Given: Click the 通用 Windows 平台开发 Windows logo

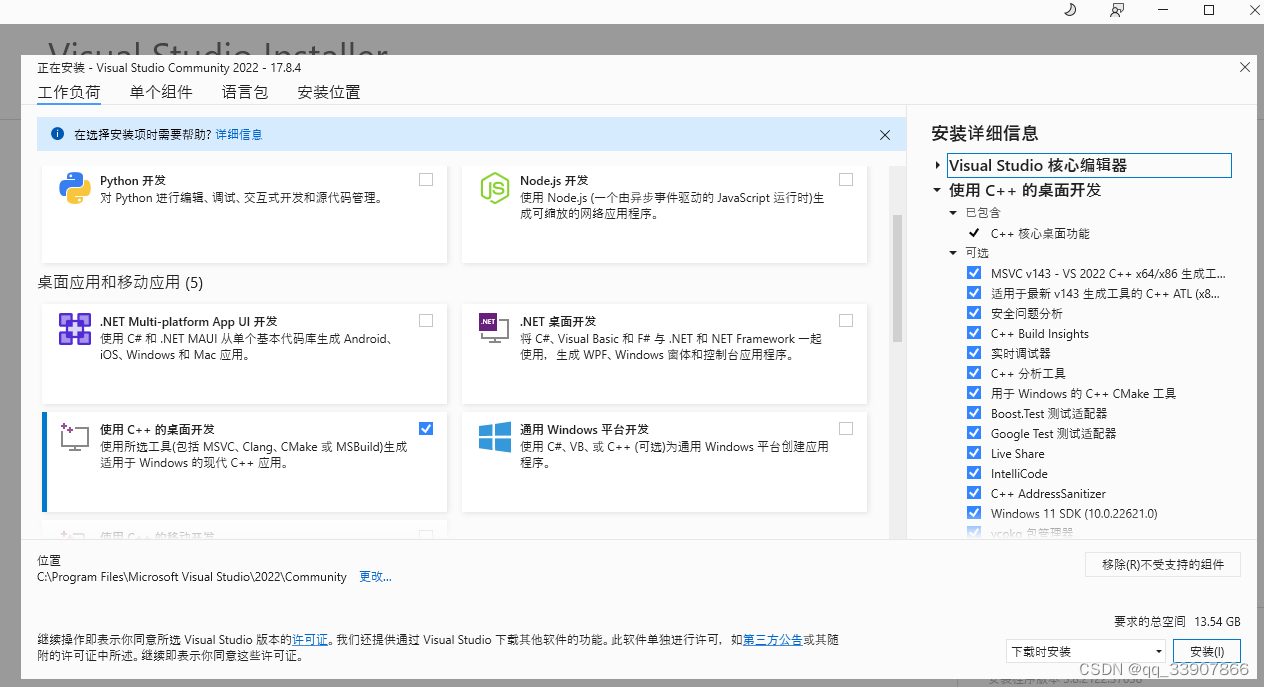Looking at the screenshot, I should point(495,438).
